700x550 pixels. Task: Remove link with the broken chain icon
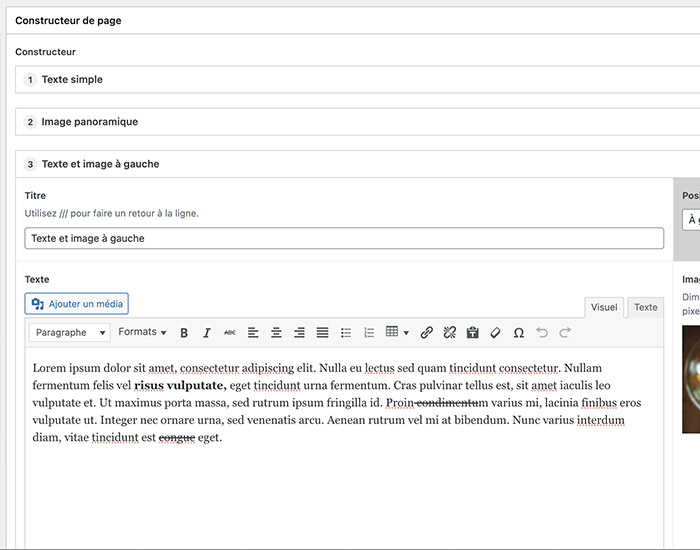[x=450, y=333]
